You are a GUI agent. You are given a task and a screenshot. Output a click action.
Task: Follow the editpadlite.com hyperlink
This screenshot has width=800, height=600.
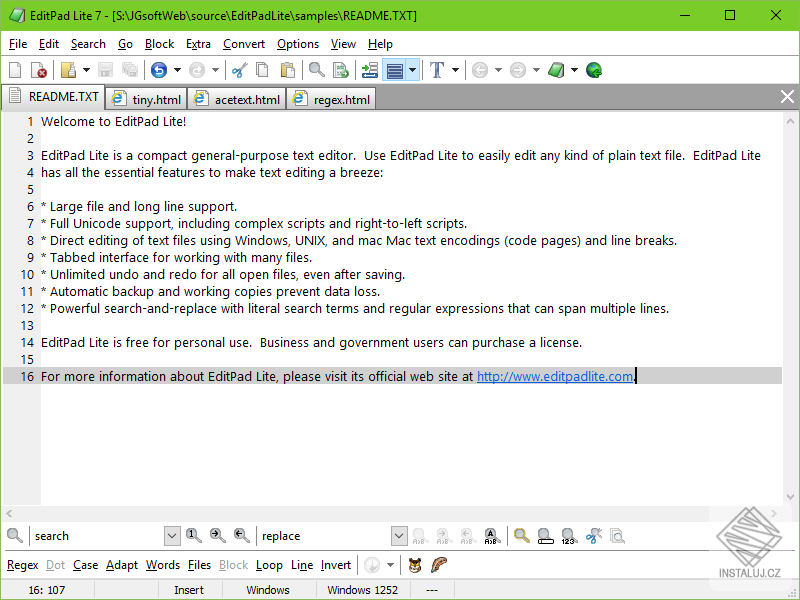click(x=554, y=376)
